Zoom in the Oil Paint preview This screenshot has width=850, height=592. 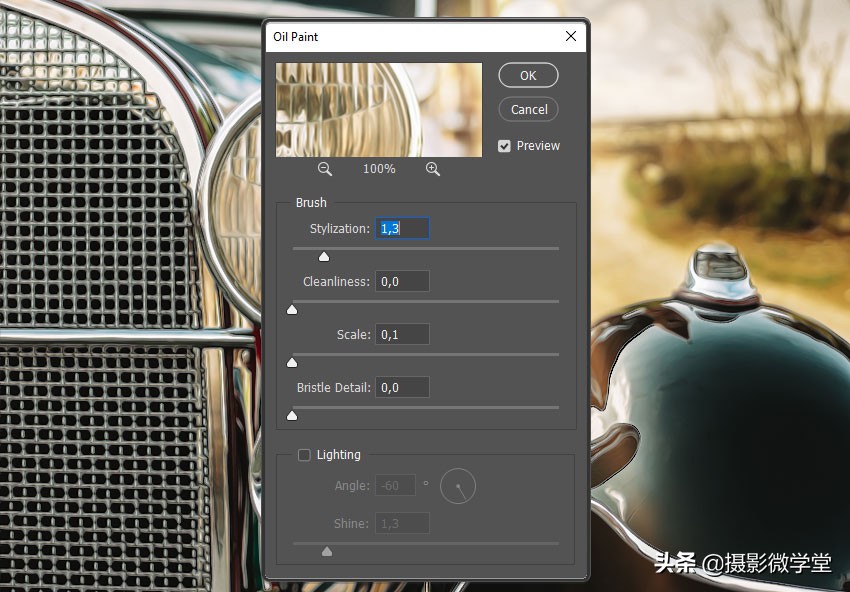pos(433,169)
